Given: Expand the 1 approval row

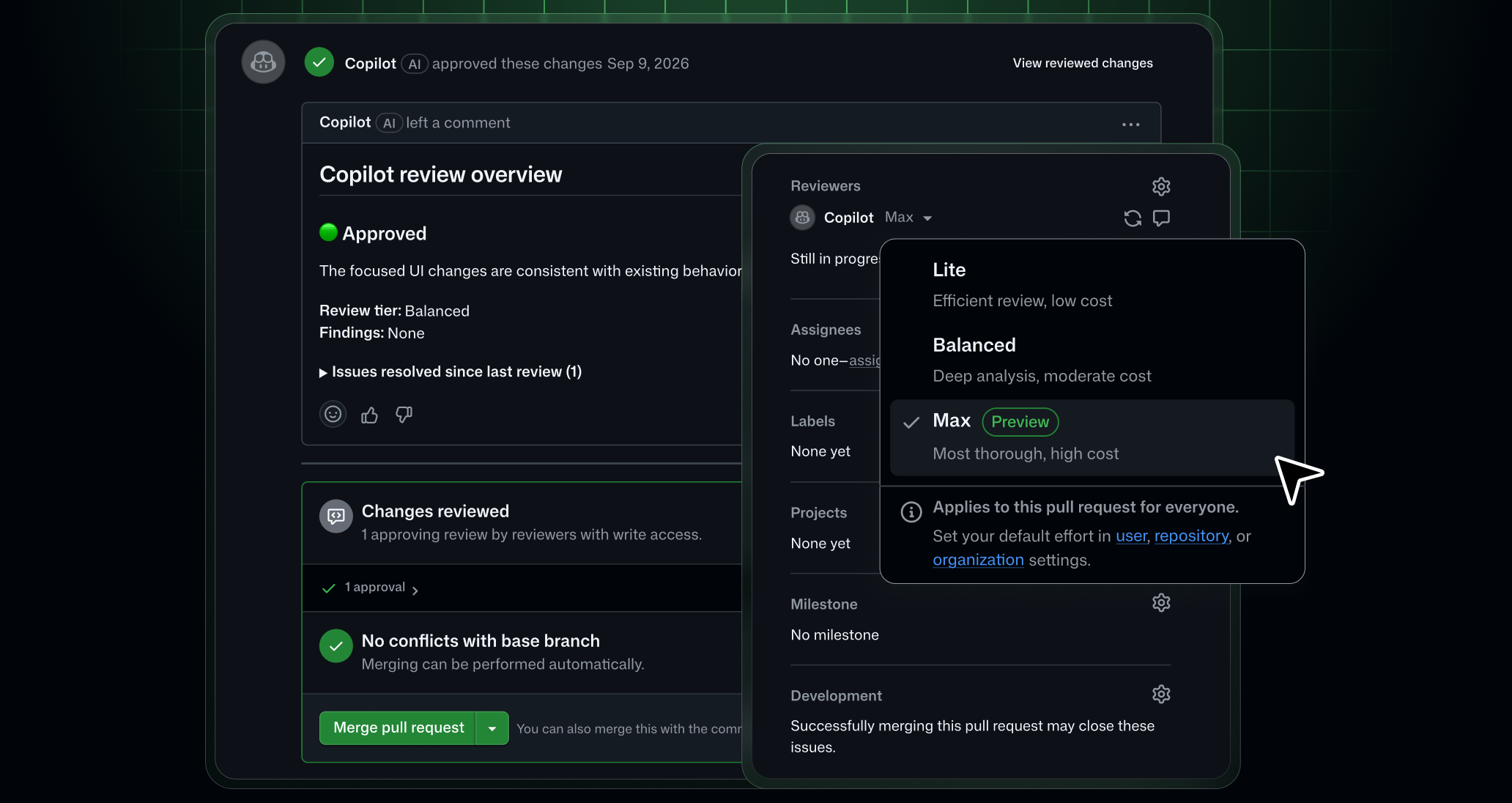Looking at the screenshot, I should click(x=370, y=588).
